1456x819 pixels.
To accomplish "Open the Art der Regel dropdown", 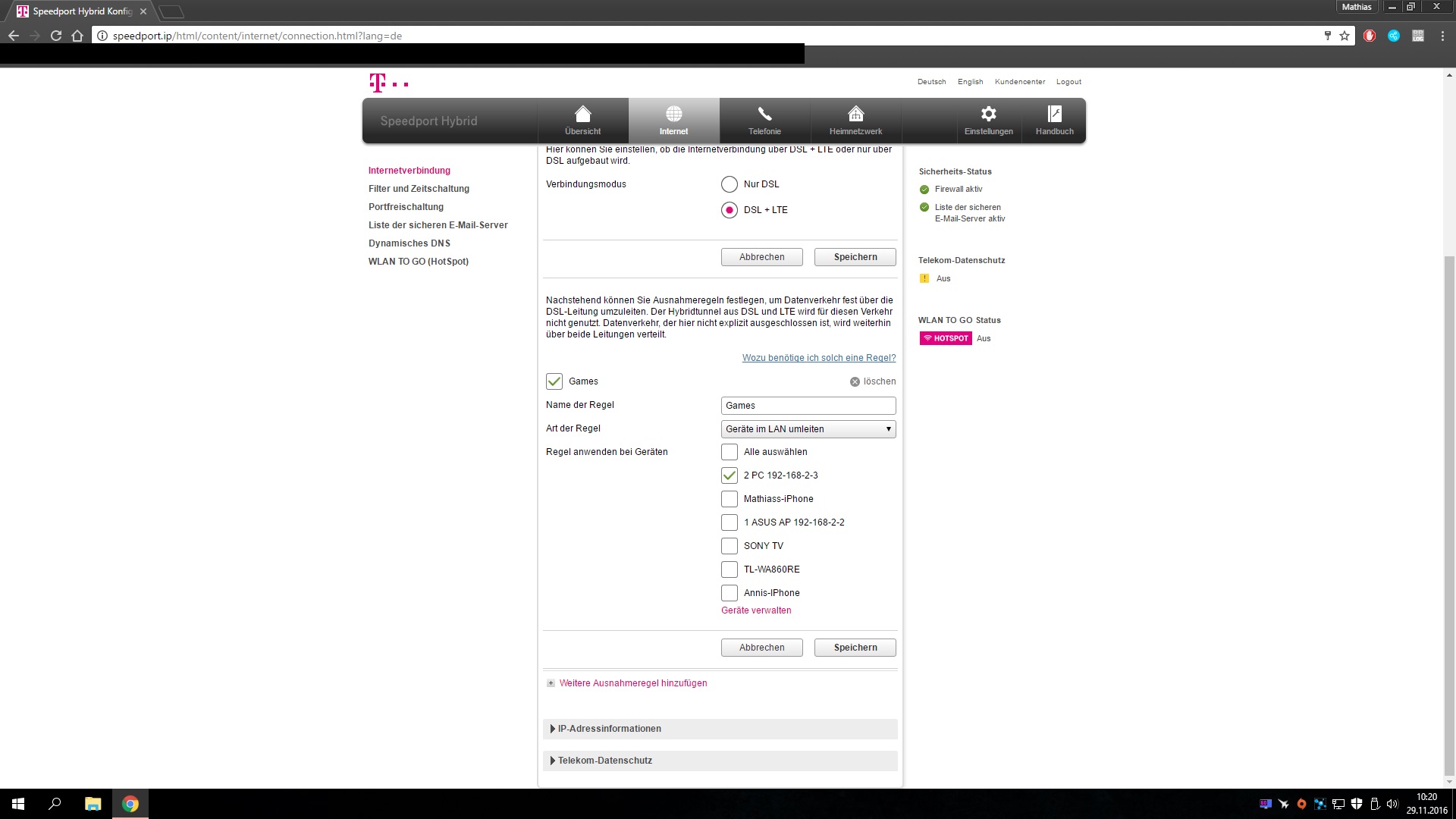I will pos(808,429).
